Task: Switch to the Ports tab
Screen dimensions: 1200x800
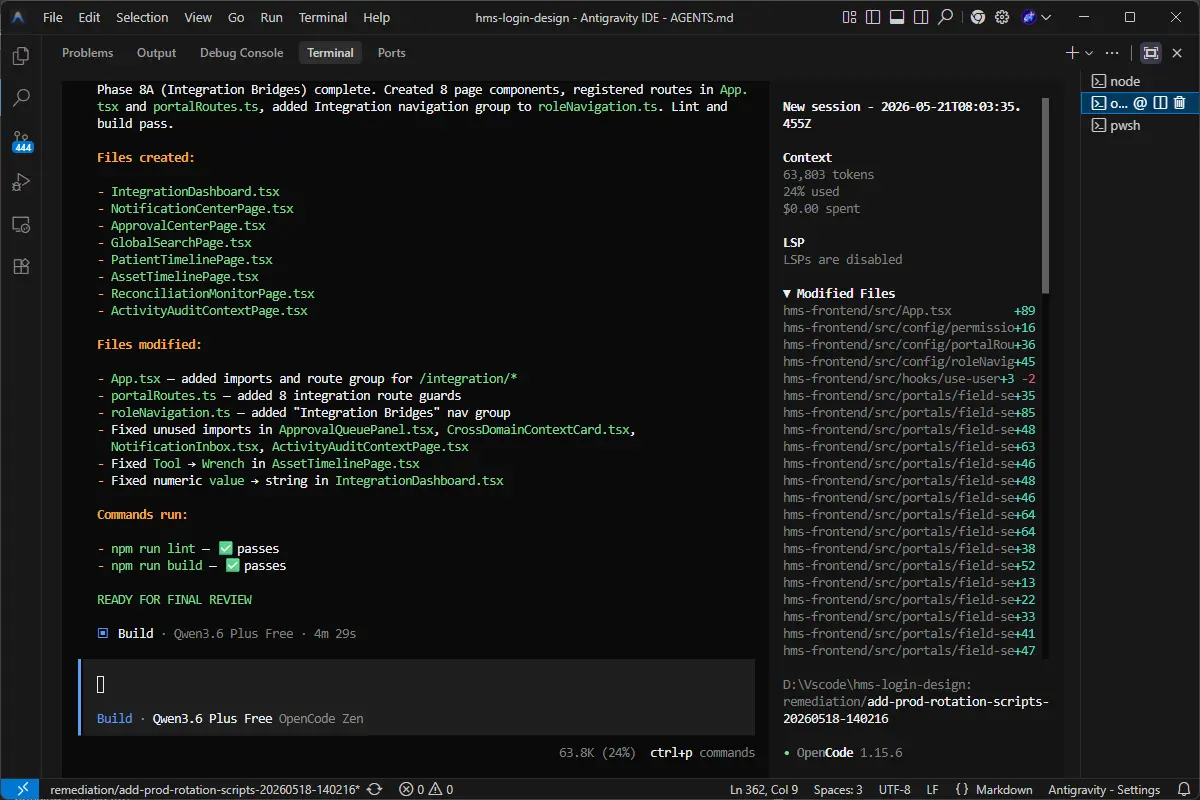Action: pyautogui.click(x=392, y=53)
